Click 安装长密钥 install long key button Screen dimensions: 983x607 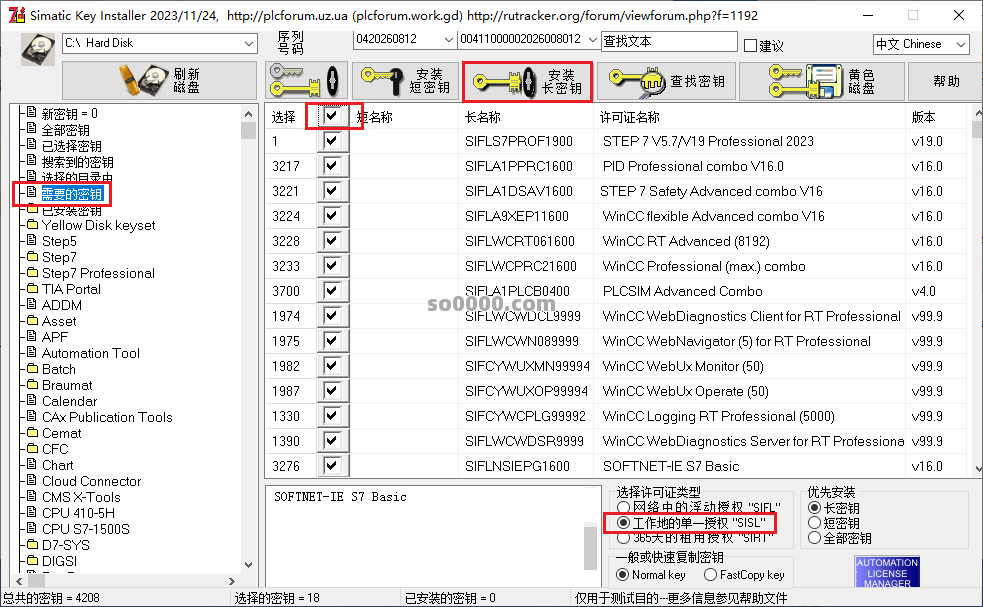click(x=528, y=81)
